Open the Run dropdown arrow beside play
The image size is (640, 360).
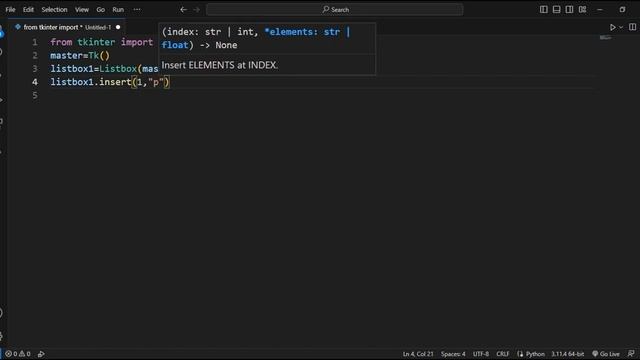click(x=621, y=27)
